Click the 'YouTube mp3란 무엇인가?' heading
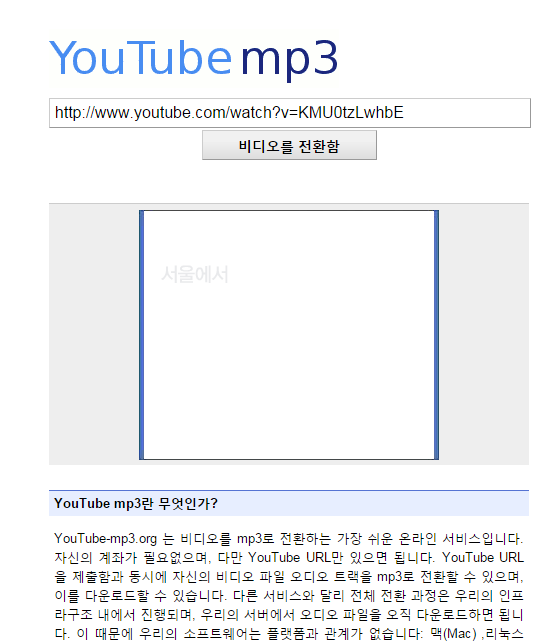 [136, 503]
